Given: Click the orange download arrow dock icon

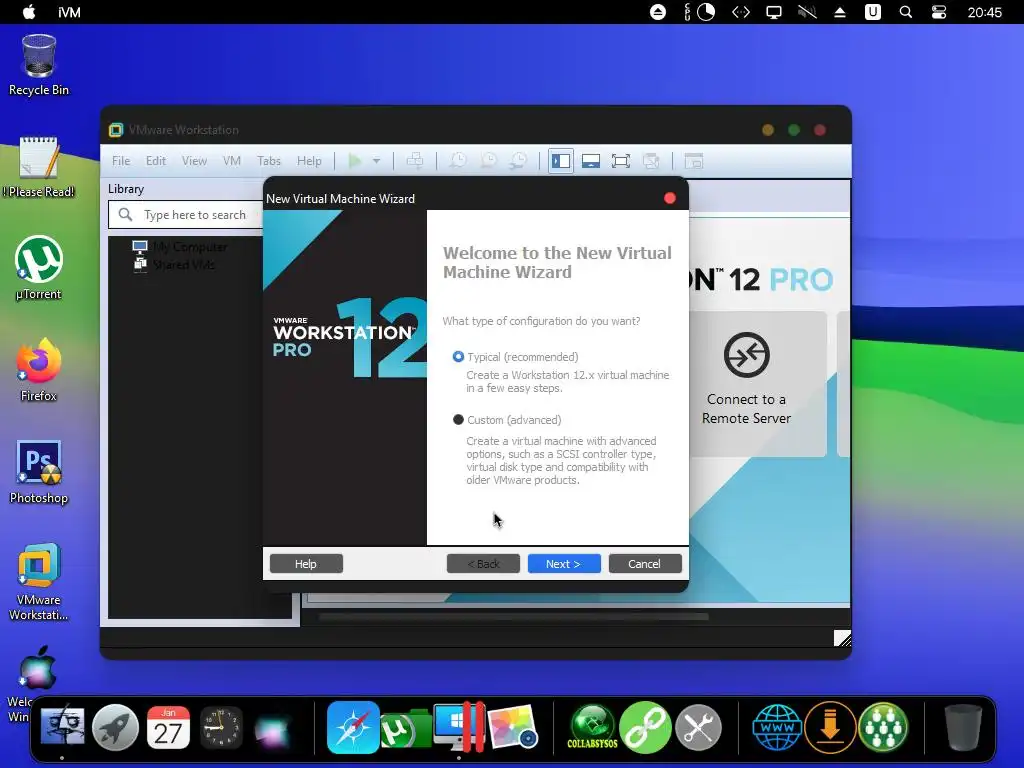Looking at the screenshot, I should (x=830, y=726).
